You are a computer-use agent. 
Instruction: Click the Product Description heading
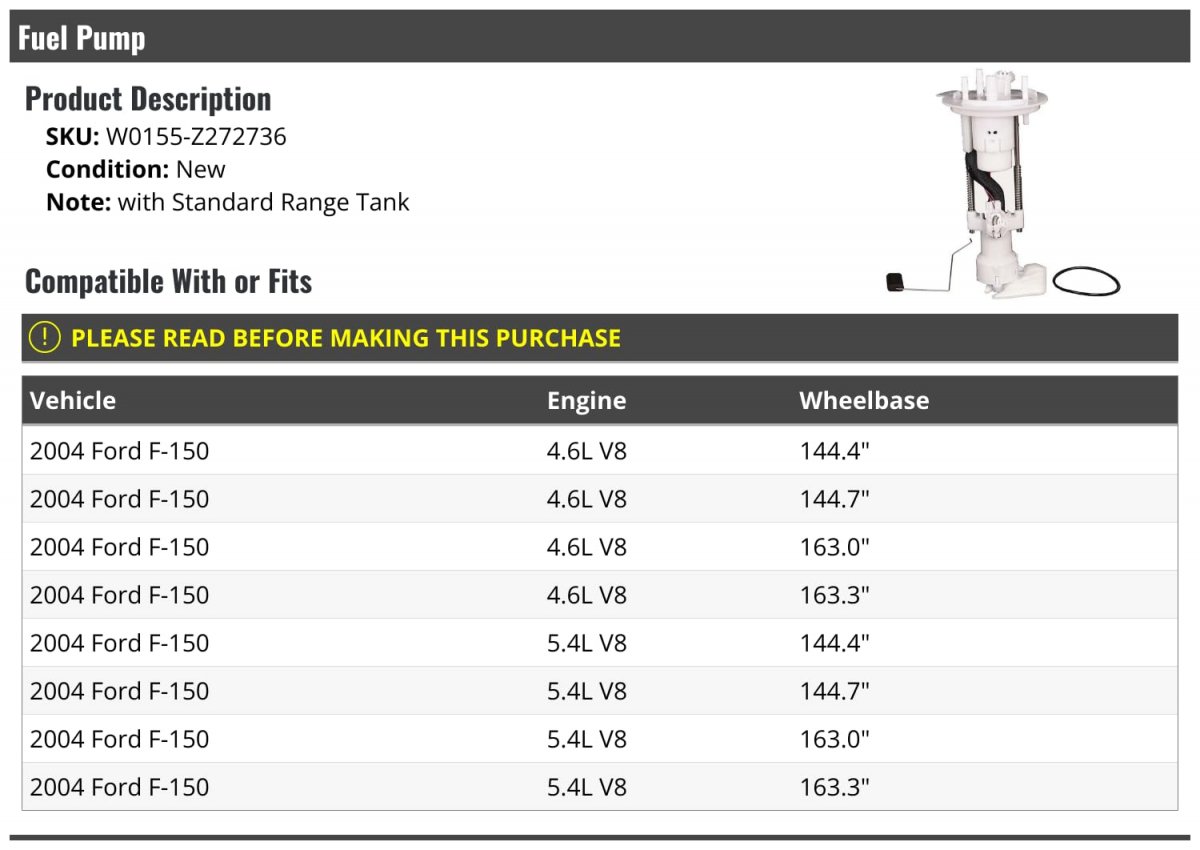coord(148,99)
